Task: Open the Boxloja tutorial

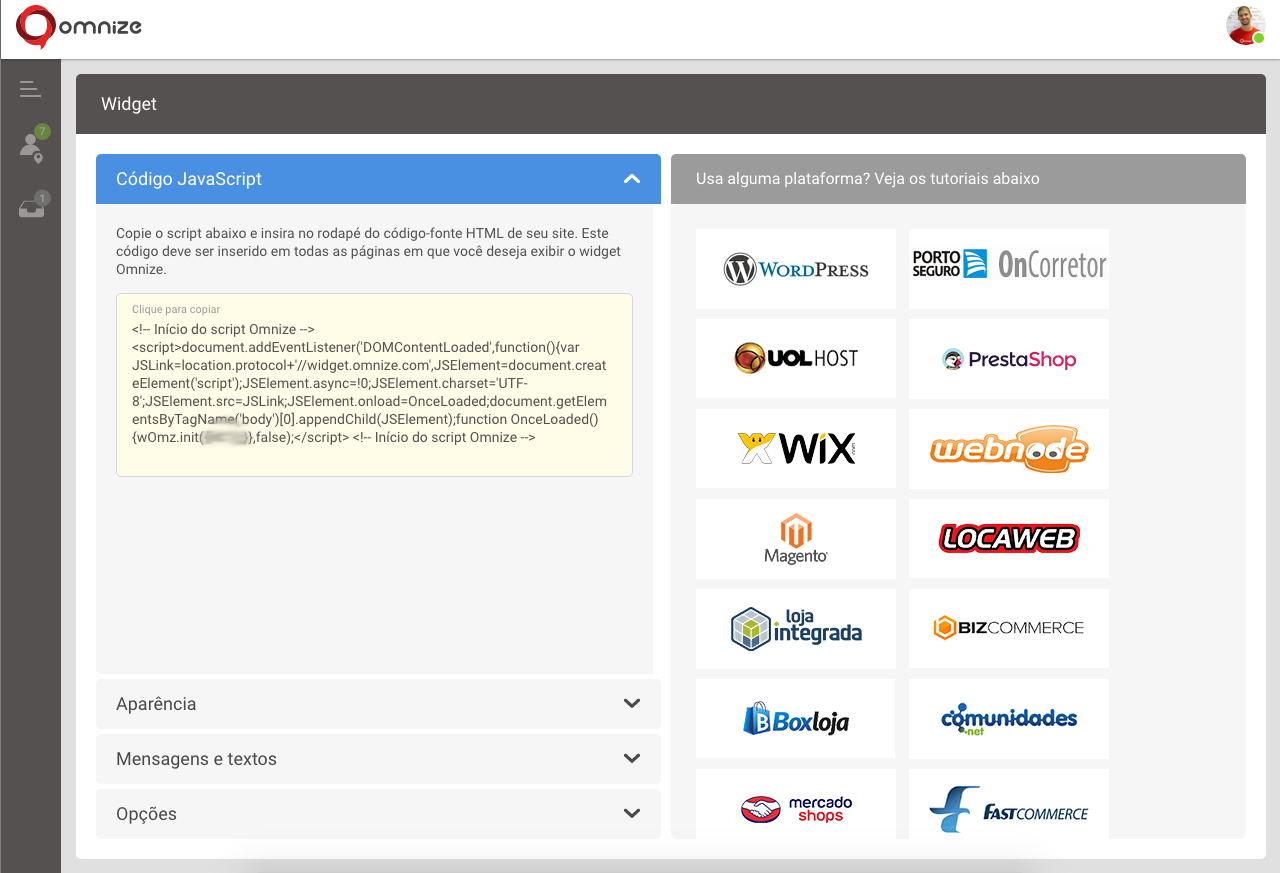Action: pos(796,718)
